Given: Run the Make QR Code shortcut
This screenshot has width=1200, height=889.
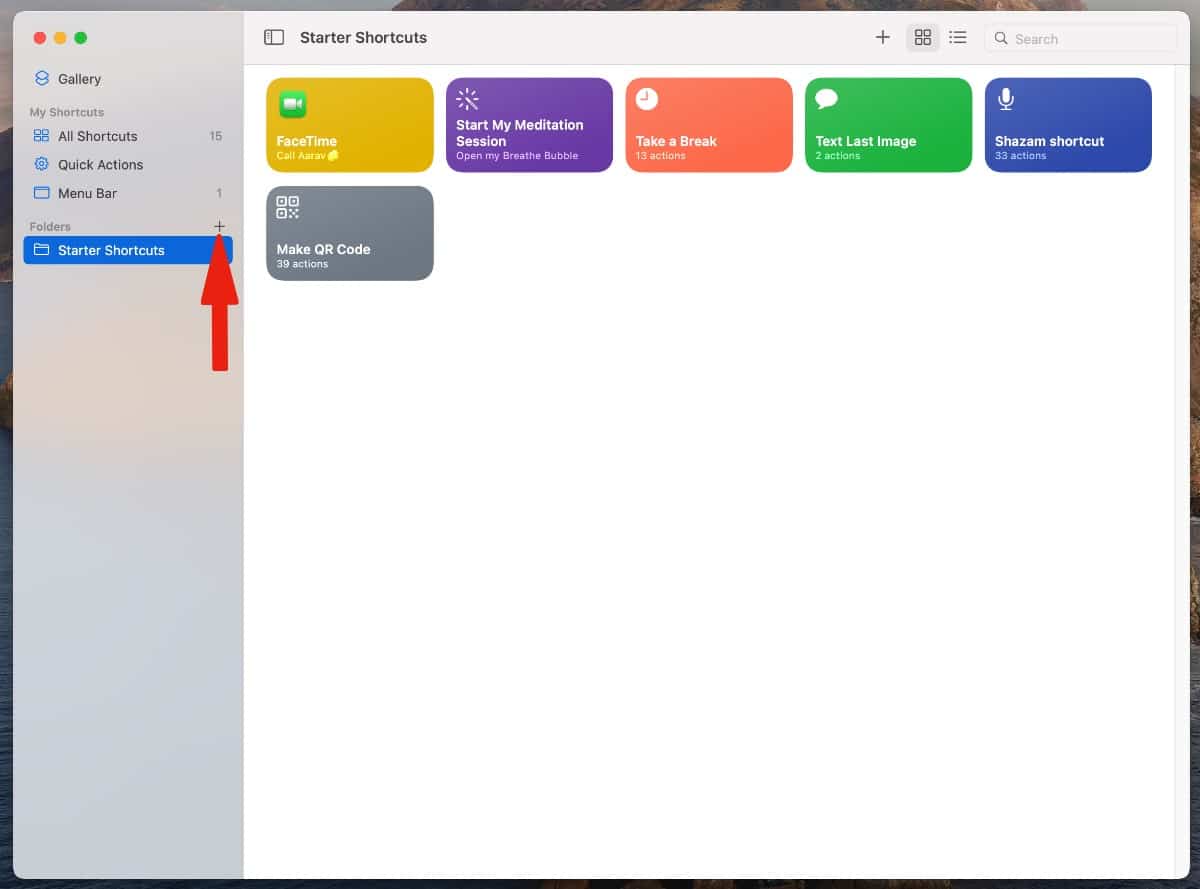Looking at the screenshot, I should 350,245.
